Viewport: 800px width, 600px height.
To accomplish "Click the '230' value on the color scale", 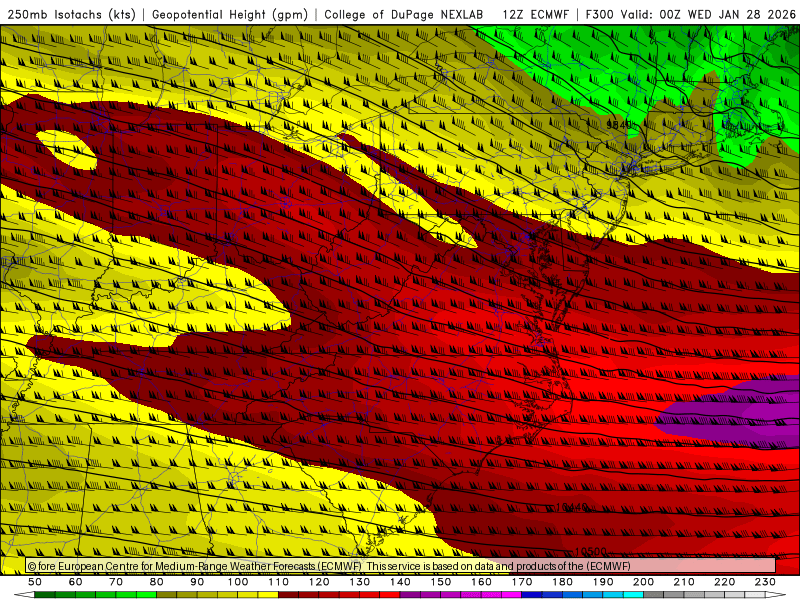I will 765,582.
